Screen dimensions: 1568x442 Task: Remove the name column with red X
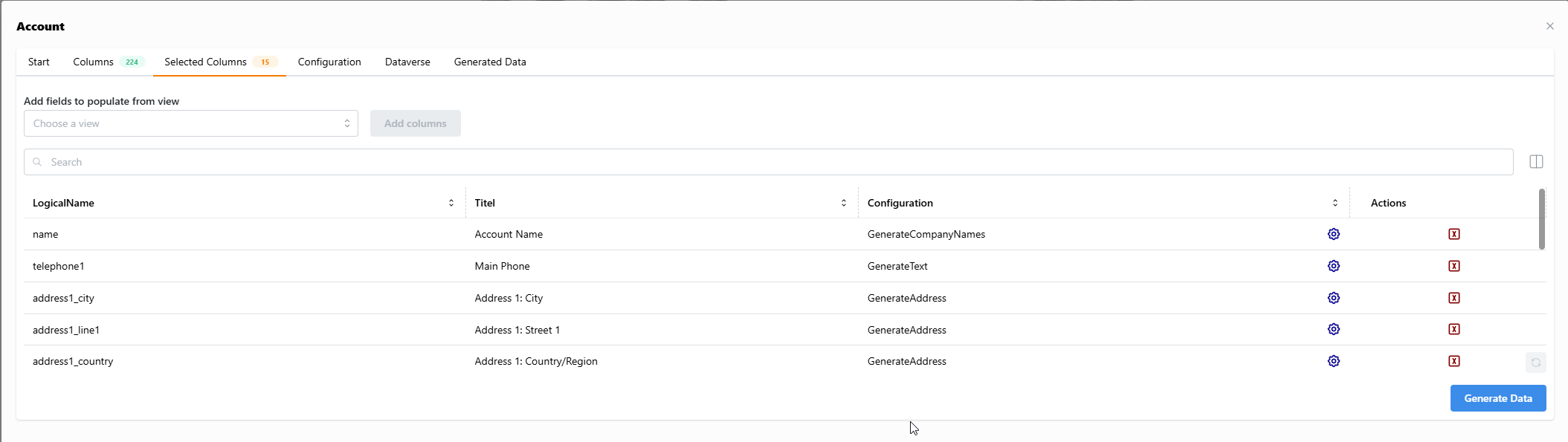point(1454,234)
